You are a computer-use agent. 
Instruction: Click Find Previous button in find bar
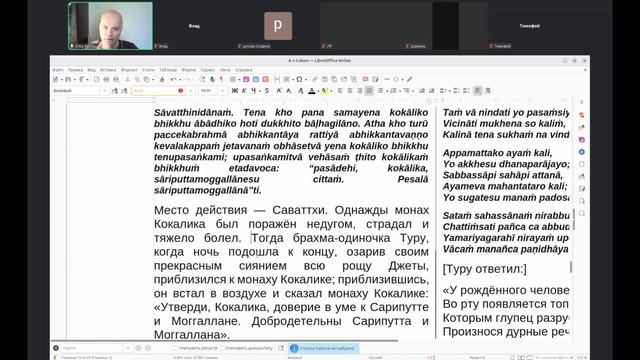pos(138,348)
